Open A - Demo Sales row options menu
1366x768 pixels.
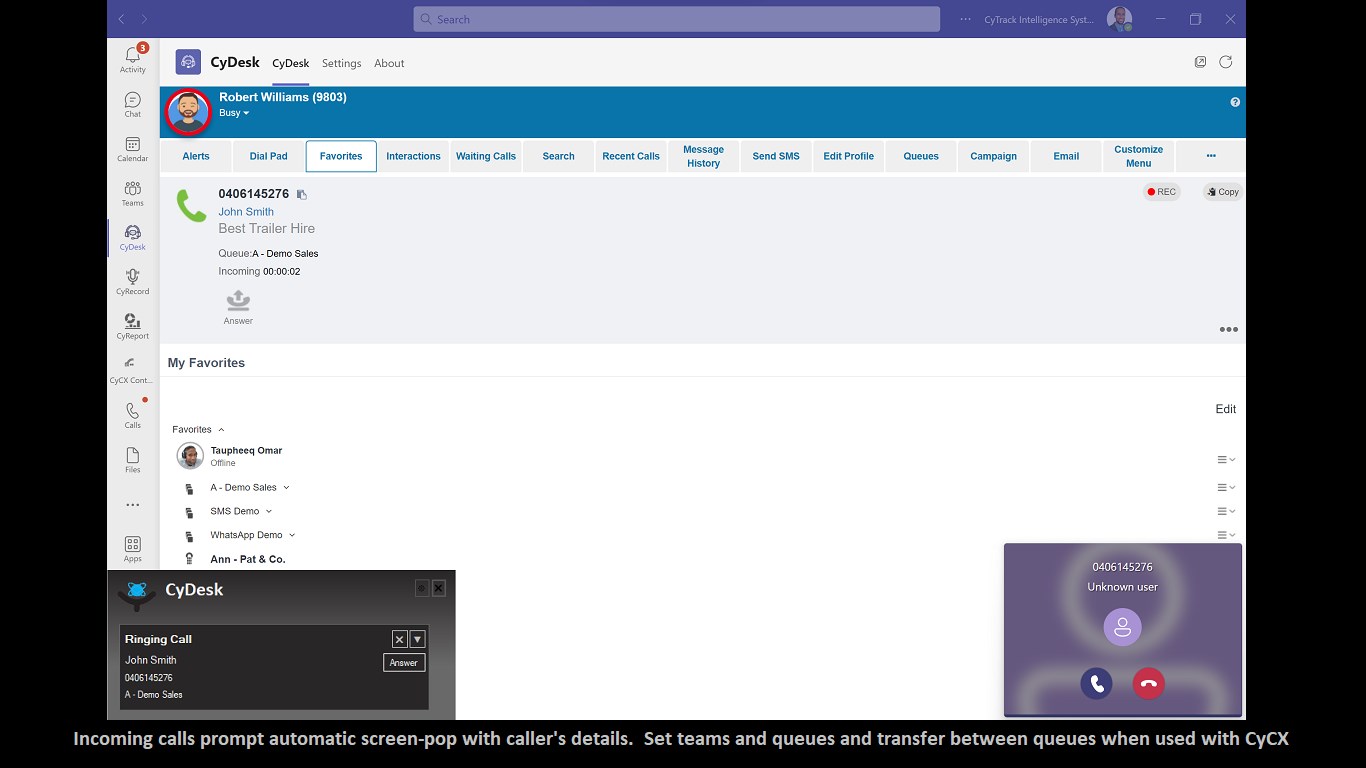click(1226, 488)
